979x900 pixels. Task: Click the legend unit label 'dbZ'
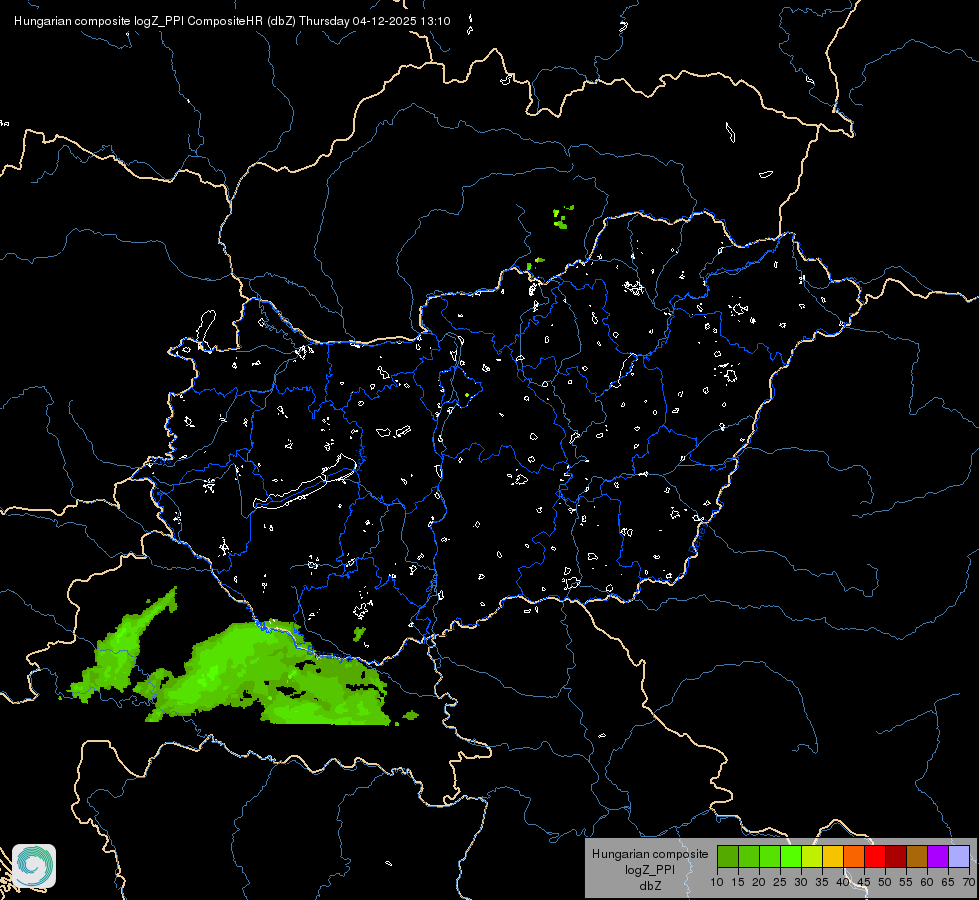(650, 886)
